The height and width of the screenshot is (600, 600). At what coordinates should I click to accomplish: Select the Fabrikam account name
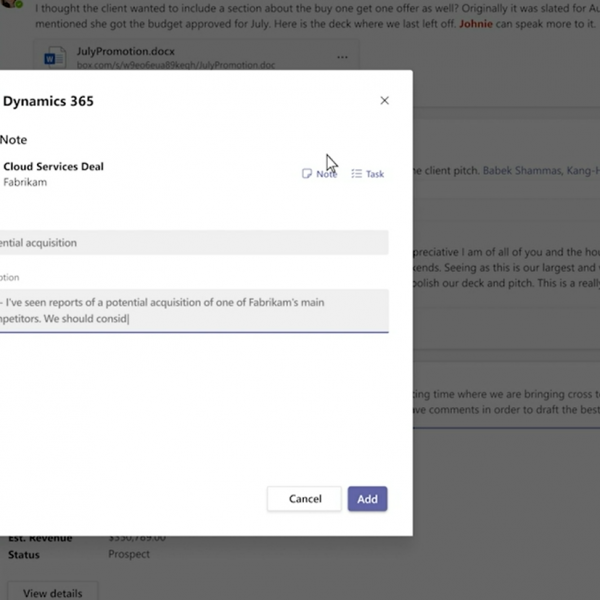point(25,182)
